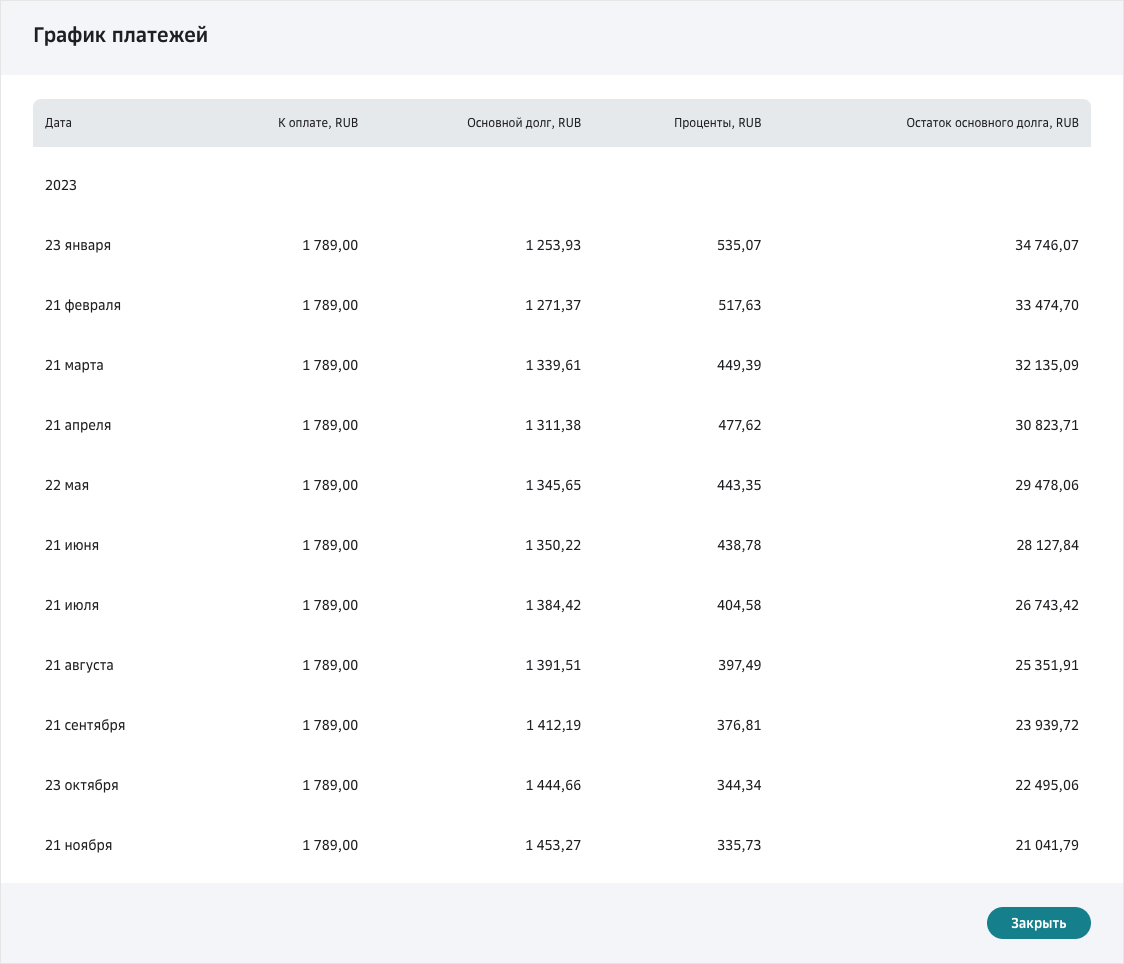The image size is (1124, 964).
Task: Click the Основной долг, RUB header
Action: 523,123
